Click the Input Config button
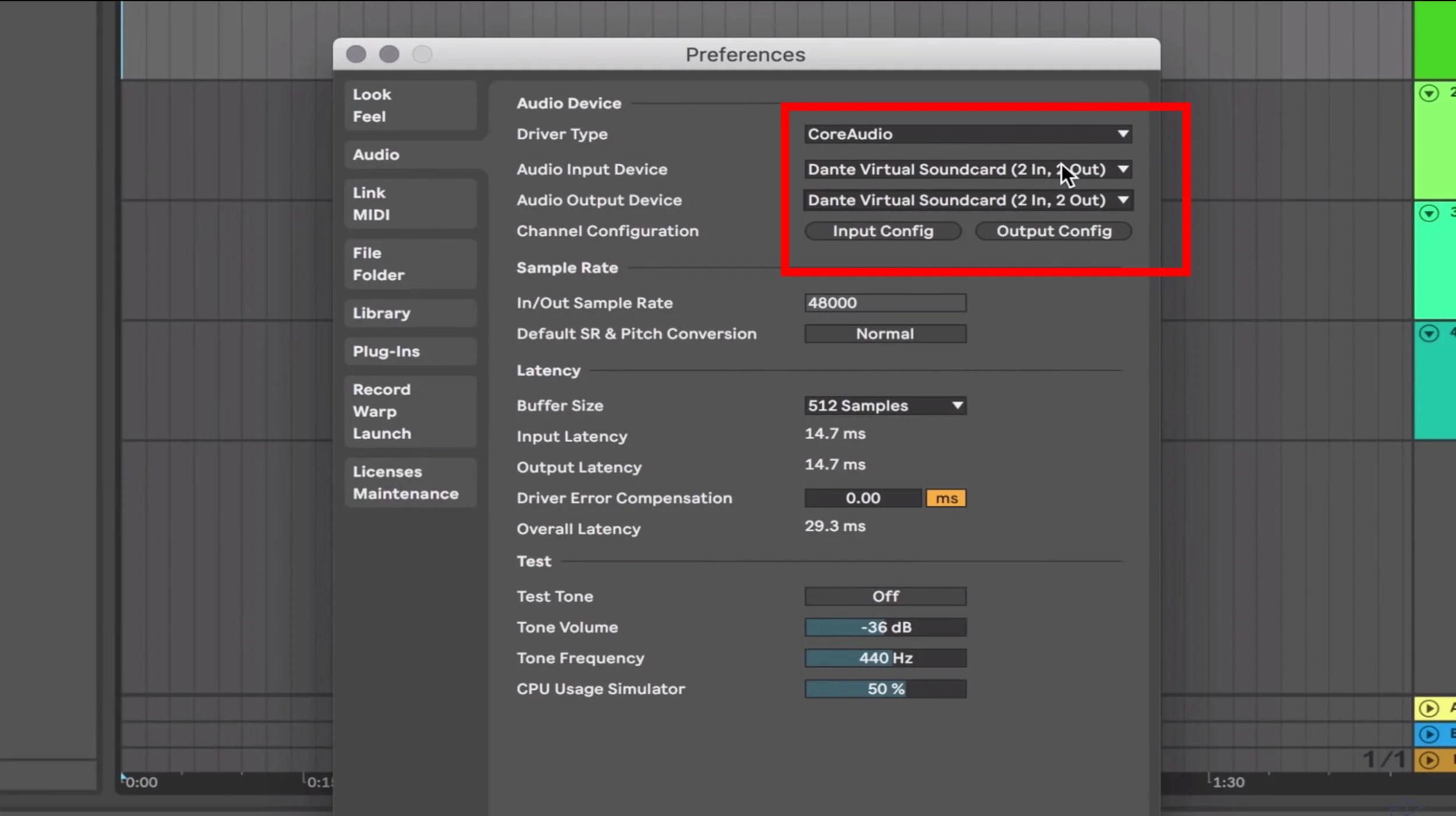The width and height of the screenshot is (1456, 816). [x=883, y=231]
